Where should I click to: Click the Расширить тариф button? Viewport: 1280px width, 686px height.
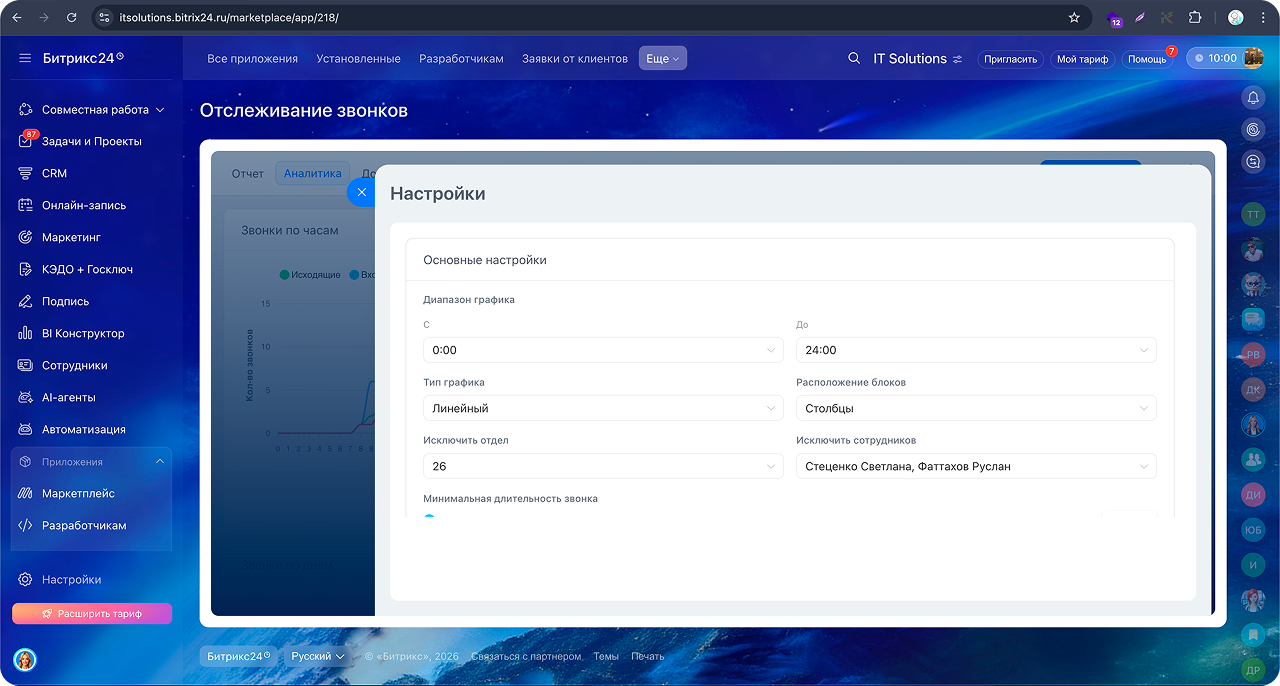click(92, 614)
